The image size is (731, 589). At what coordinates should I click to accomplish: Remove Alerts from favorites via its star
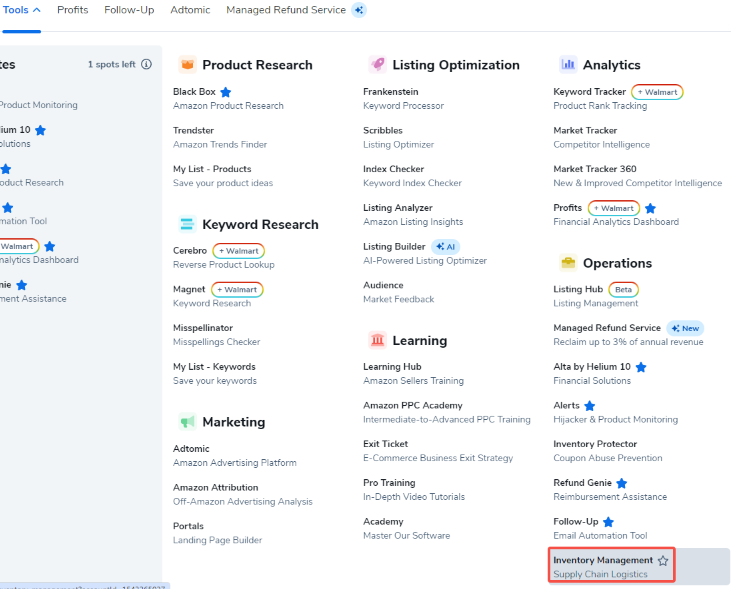tap(590, 406)
